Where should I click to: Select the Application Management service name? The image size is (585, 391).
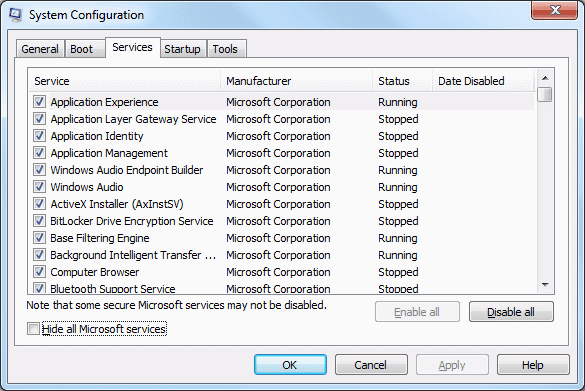click(109, 153)
